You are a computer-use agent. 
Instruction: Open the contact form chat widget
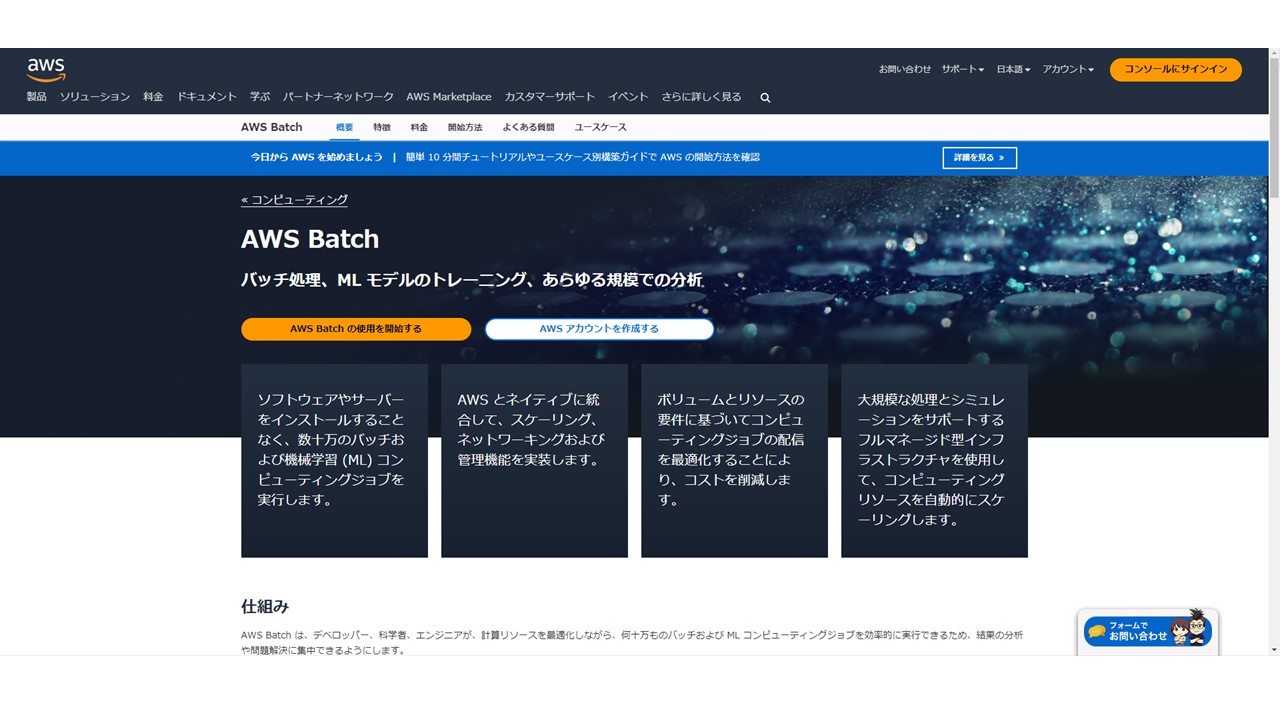[x=1148, y=631]
